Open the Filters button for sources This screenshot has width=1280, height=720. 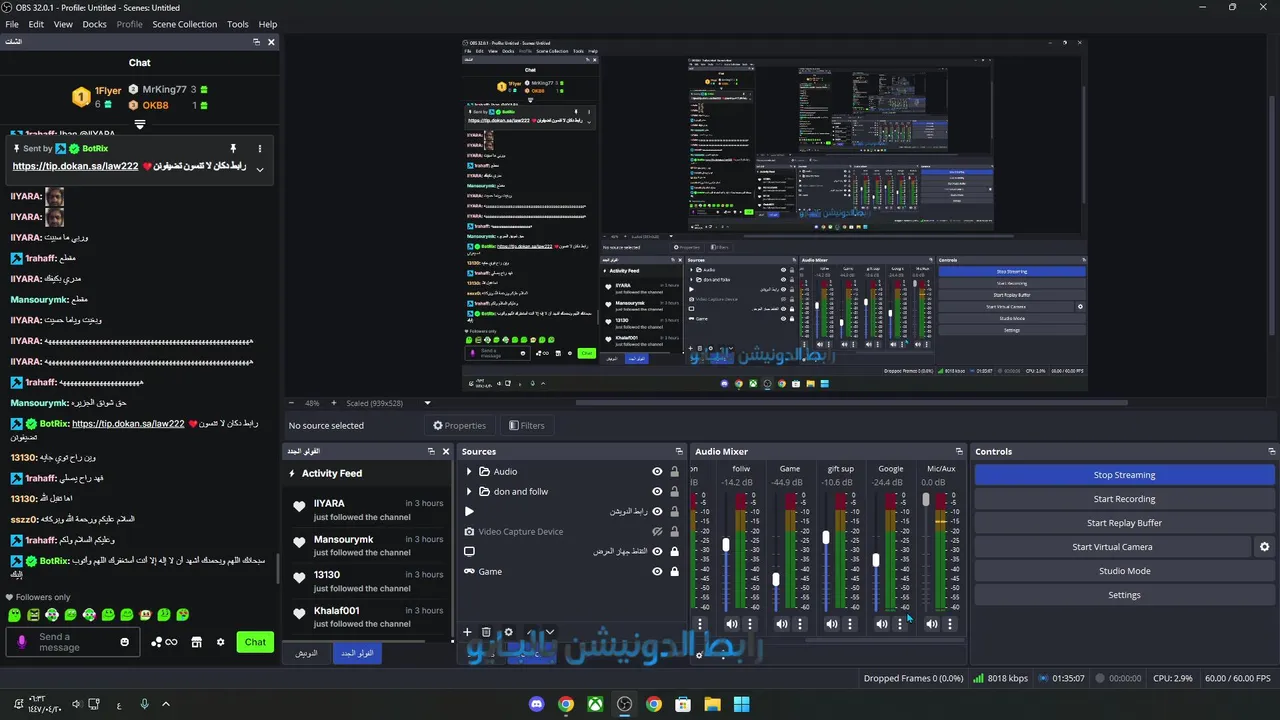click(x=527, y=426)
